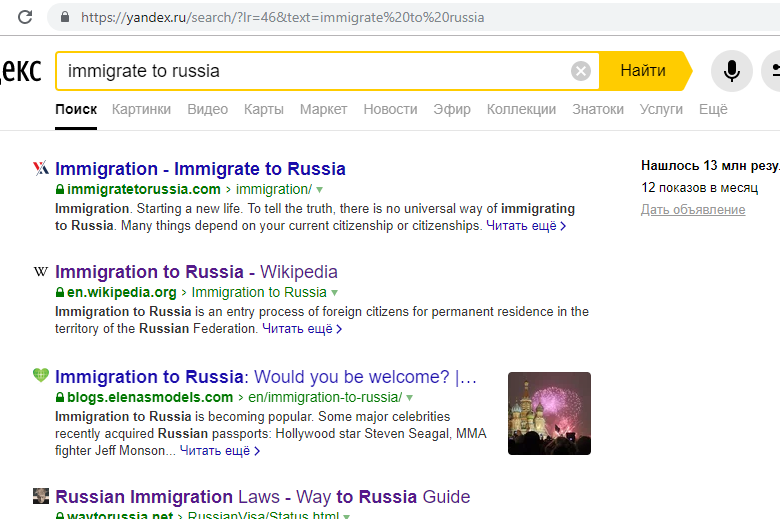Start voice search with the microphone icon
The width and height of the screenshot is (780, 519).
[731, 71]
